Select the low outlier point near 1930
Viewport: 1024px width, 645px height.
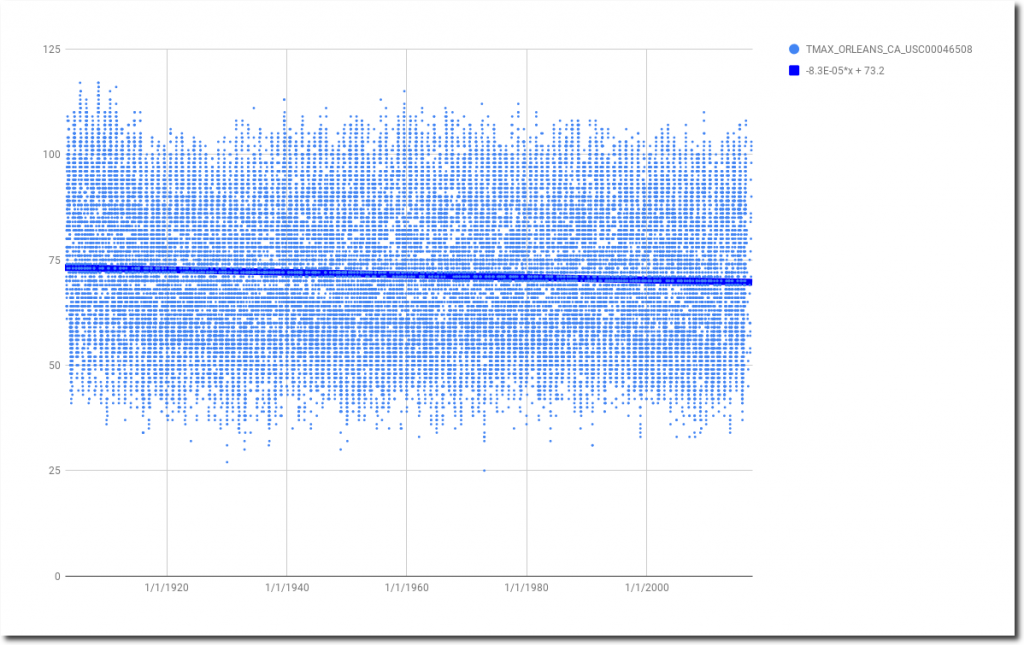click(x=227, y=462)
